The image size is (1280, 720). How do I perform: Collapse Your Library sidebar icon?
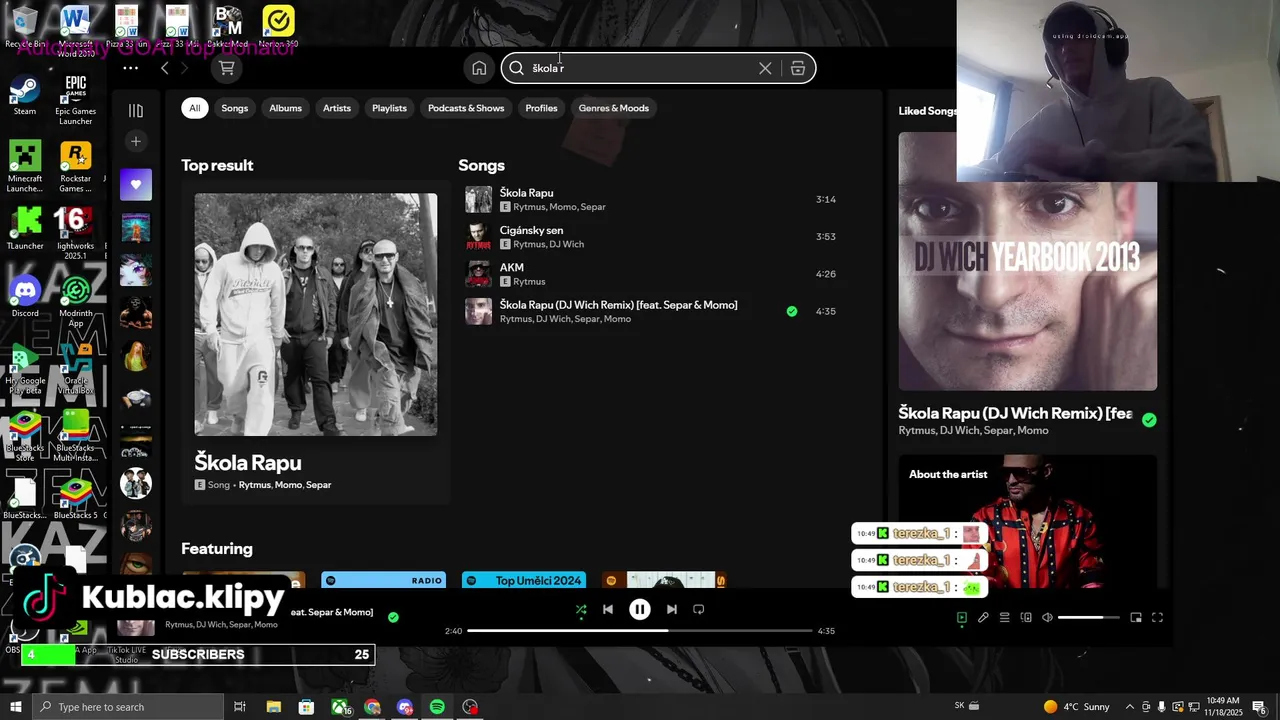pos(136,111)
